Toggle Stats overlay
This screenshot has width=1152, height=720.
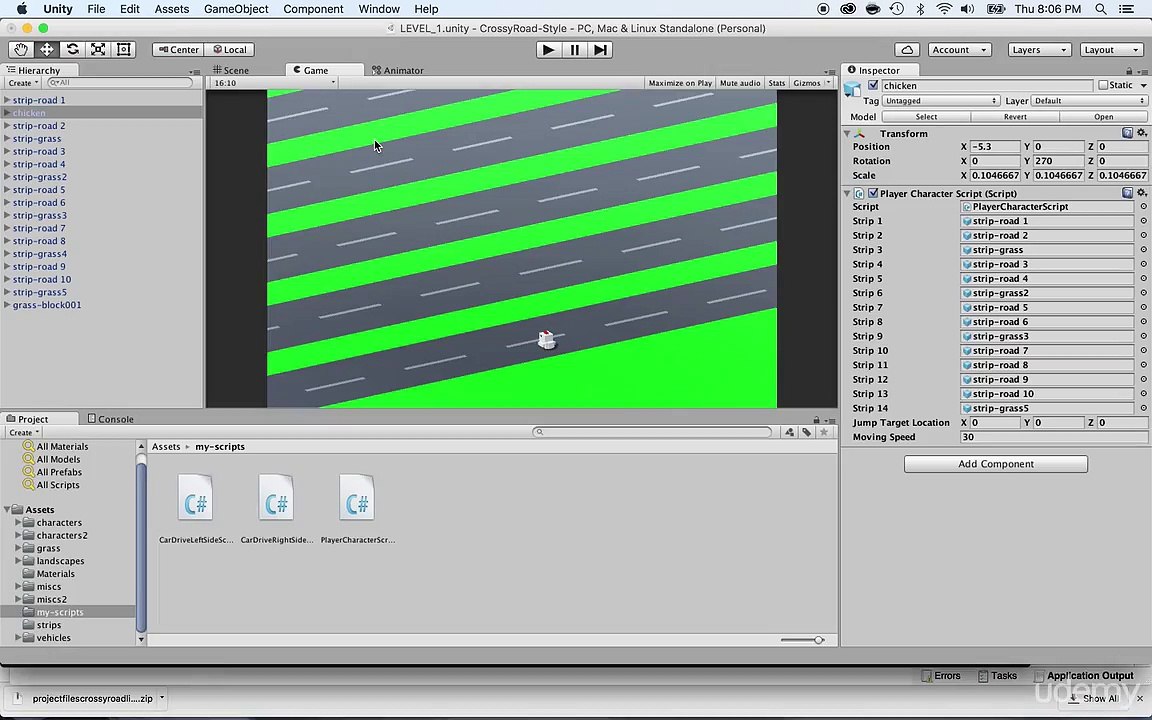(x=777, y=83)
